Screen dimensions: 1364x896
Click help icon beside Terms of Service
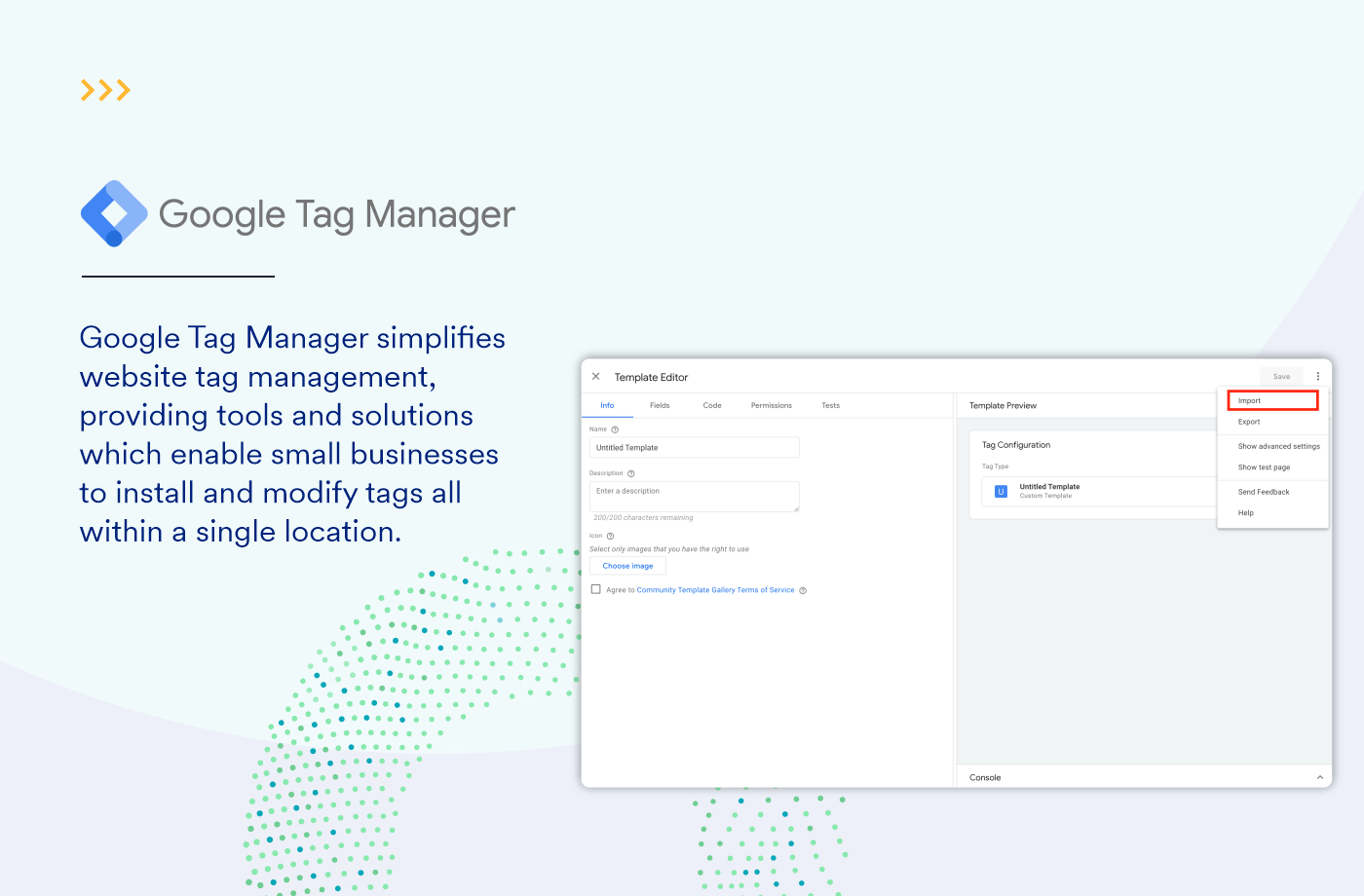pyautogui.click(x=803, y=590)
